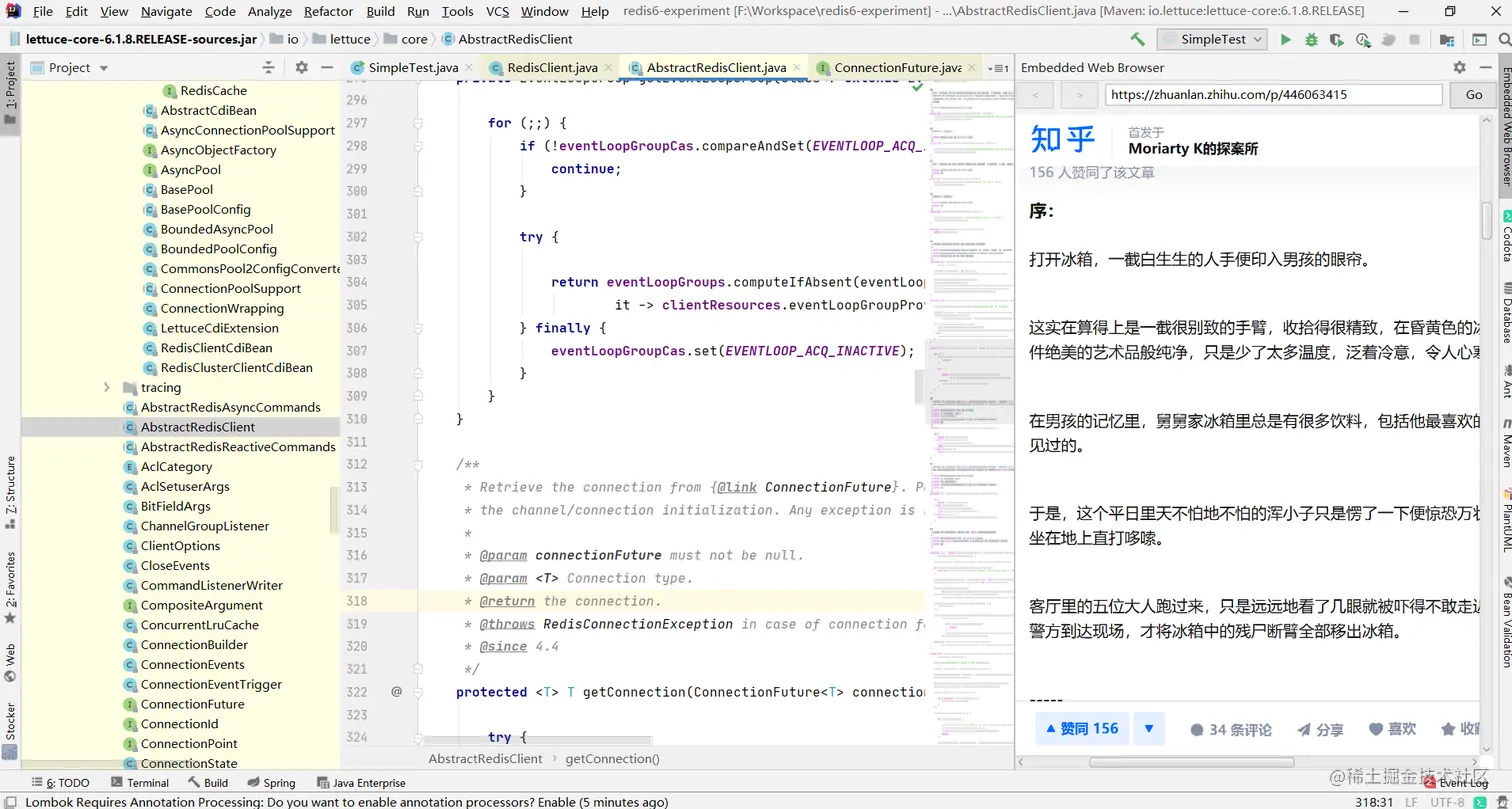Debug SimpleTest with the bug icon
1512x809 pixels.
pos(1312,39)
